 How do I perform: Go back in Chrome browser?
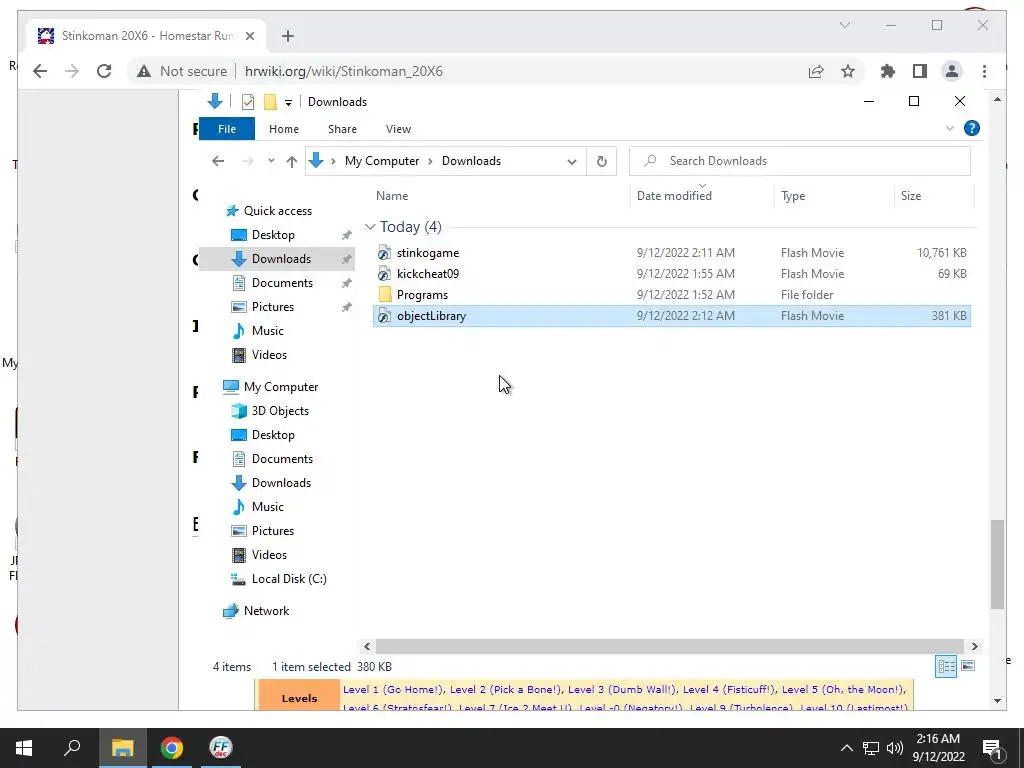click(x=40, y=71)
